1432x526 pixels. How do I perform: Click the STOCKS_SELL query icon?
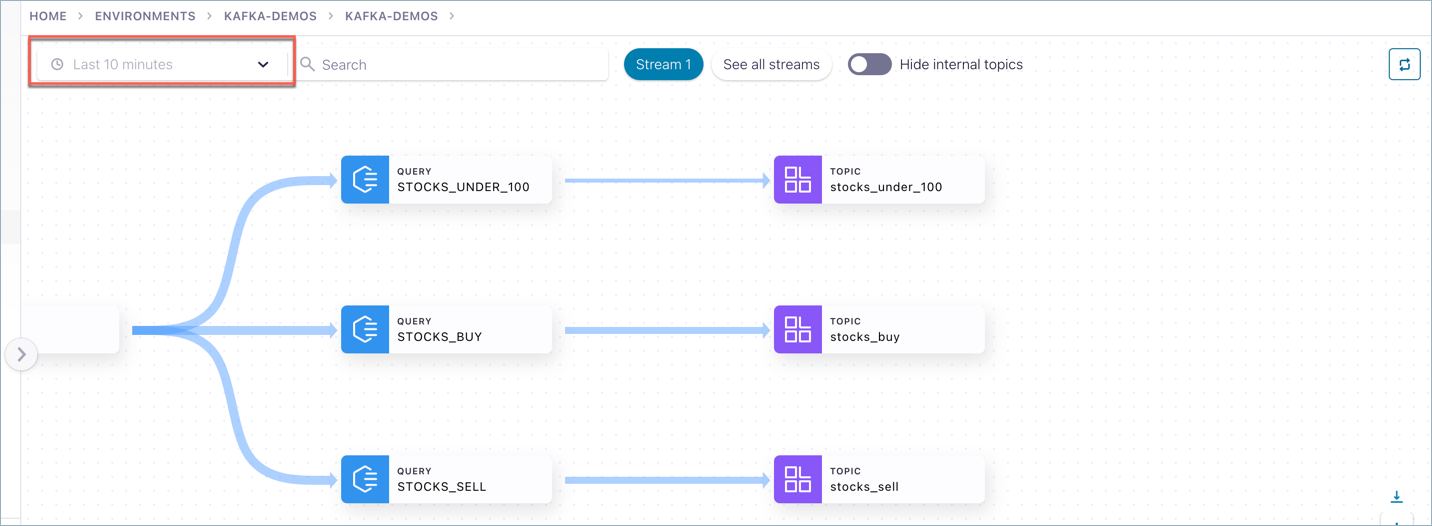tap(365, 480)
